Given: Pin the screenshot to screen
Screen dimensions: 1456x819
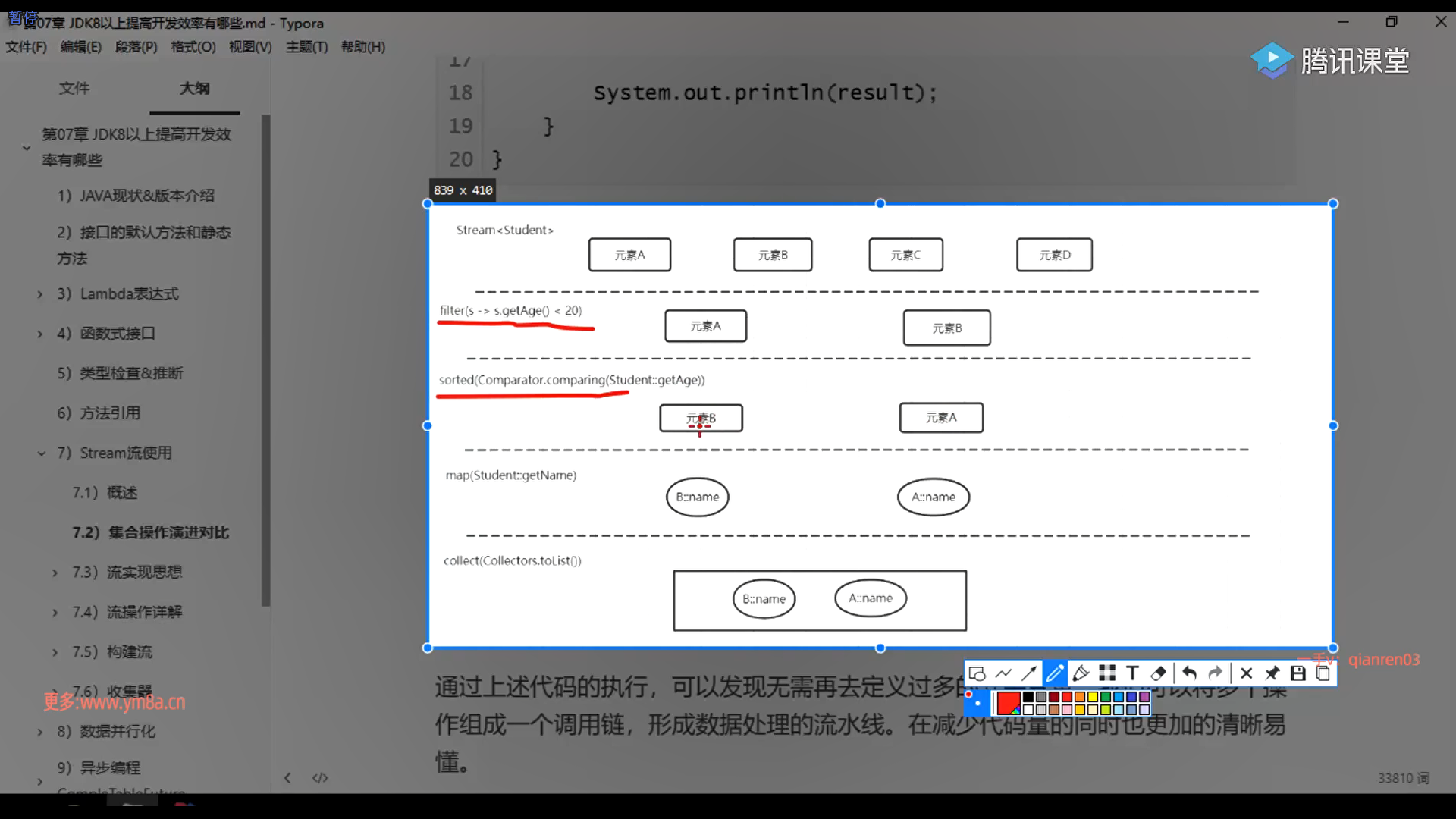Looking at the screenshot, I should pyautogui.click(x=1272, y=673).
